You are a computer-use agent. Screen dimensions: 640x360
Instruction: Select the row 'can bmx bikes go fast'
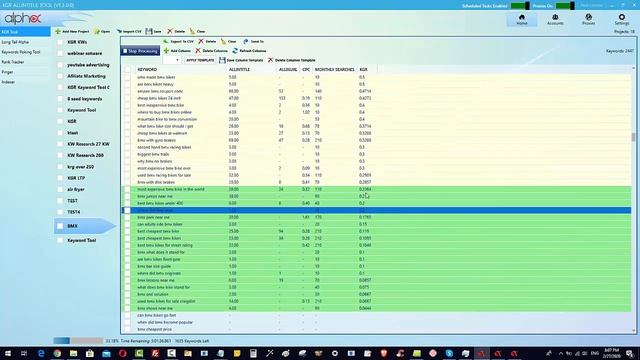(376, 316)
